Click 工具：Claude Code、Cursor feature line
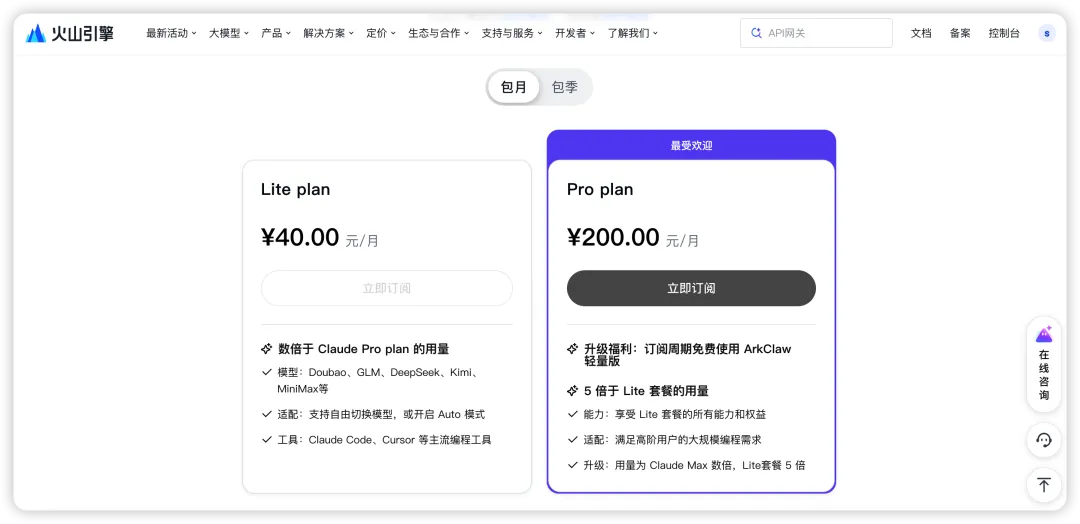The height and width of the screenshot is (524, 1080). point(384,439)
